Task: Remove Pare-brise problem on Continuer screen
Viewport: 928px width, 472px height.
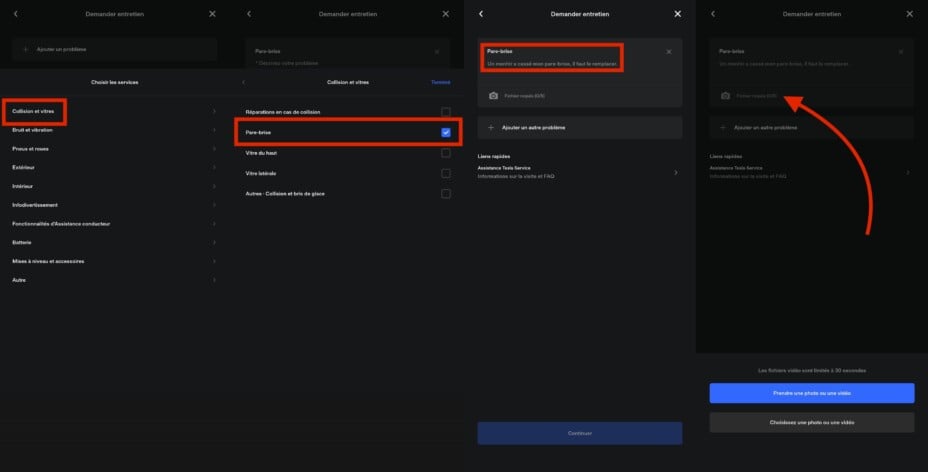Action: [x=669, y=52]
